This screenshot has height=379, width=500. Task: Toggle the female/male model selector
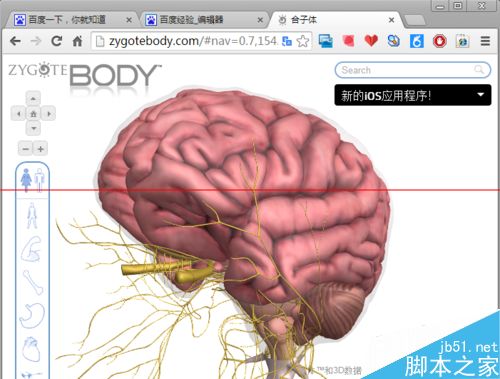point(32,180)
